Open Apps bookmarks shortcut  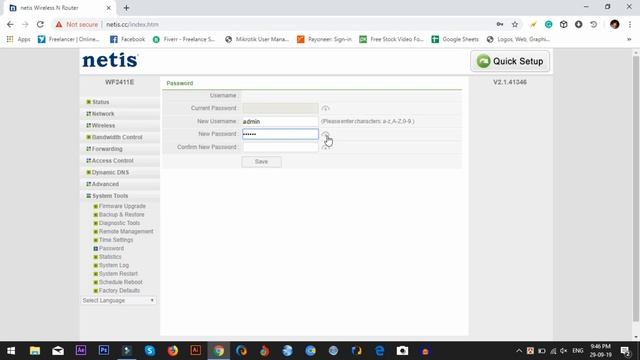18,39
